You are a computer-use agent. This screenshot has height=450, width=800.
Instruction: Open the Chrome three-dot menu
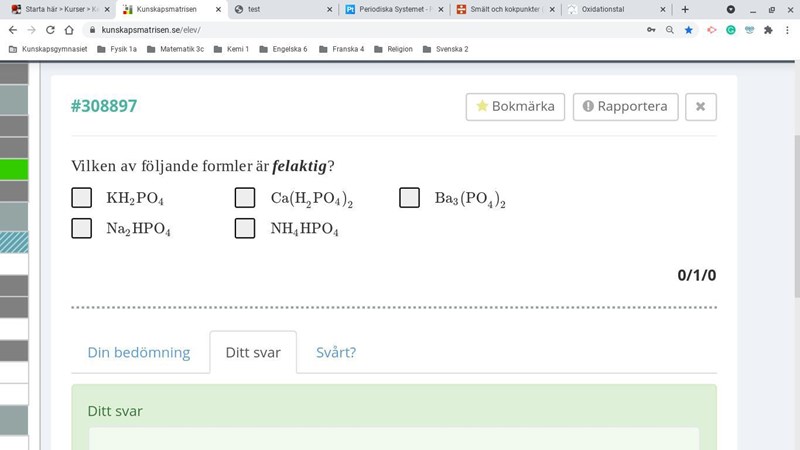786,30
